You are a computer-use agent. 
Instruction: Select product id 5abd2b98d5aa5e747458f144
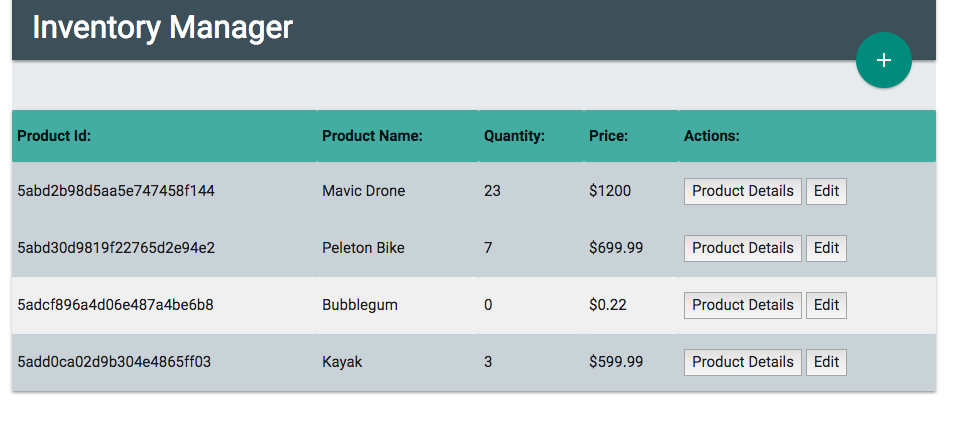[116, 191]
